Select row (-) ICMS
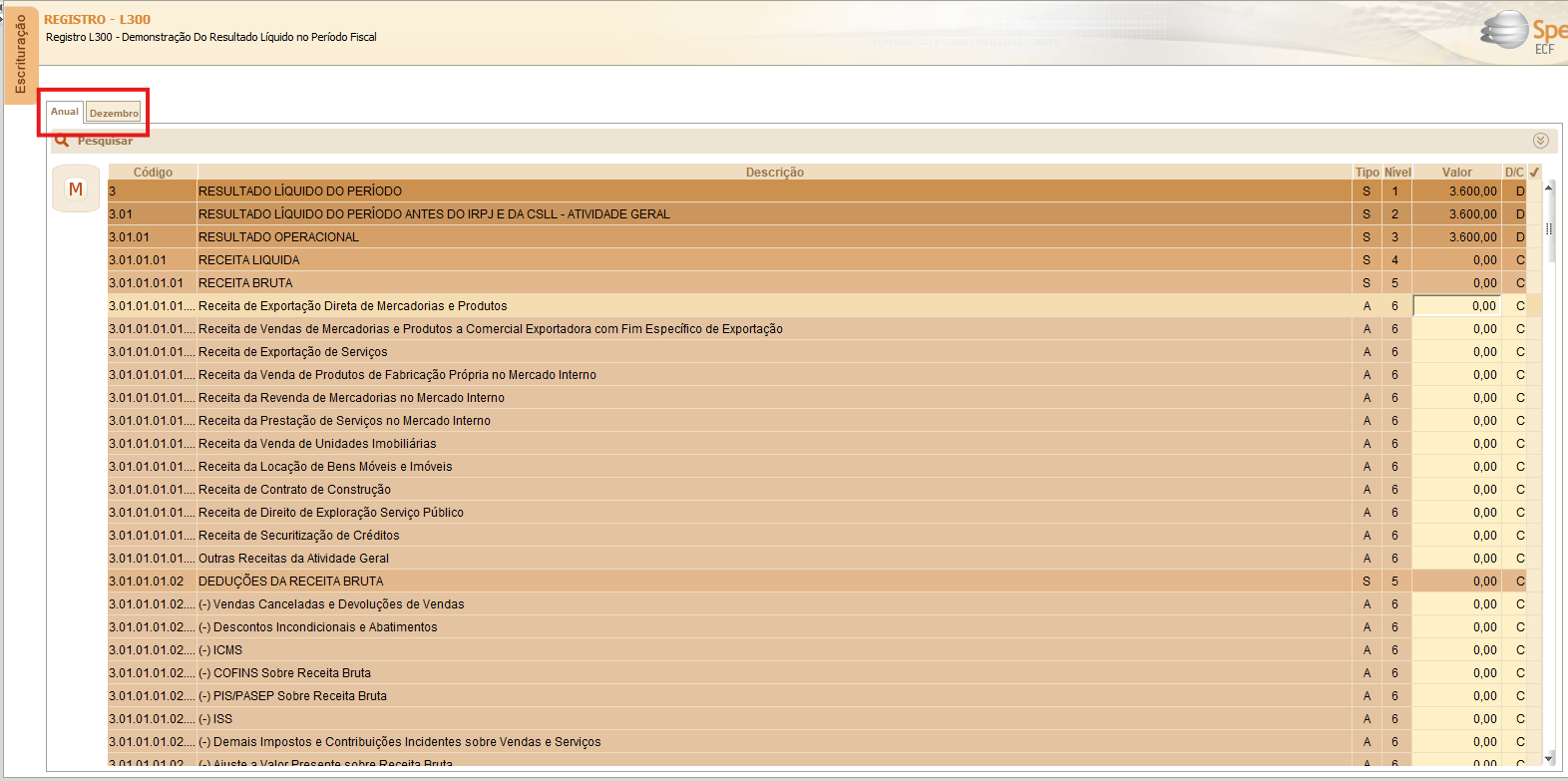This screenshot has height=781, width=1568. point(824,649)
